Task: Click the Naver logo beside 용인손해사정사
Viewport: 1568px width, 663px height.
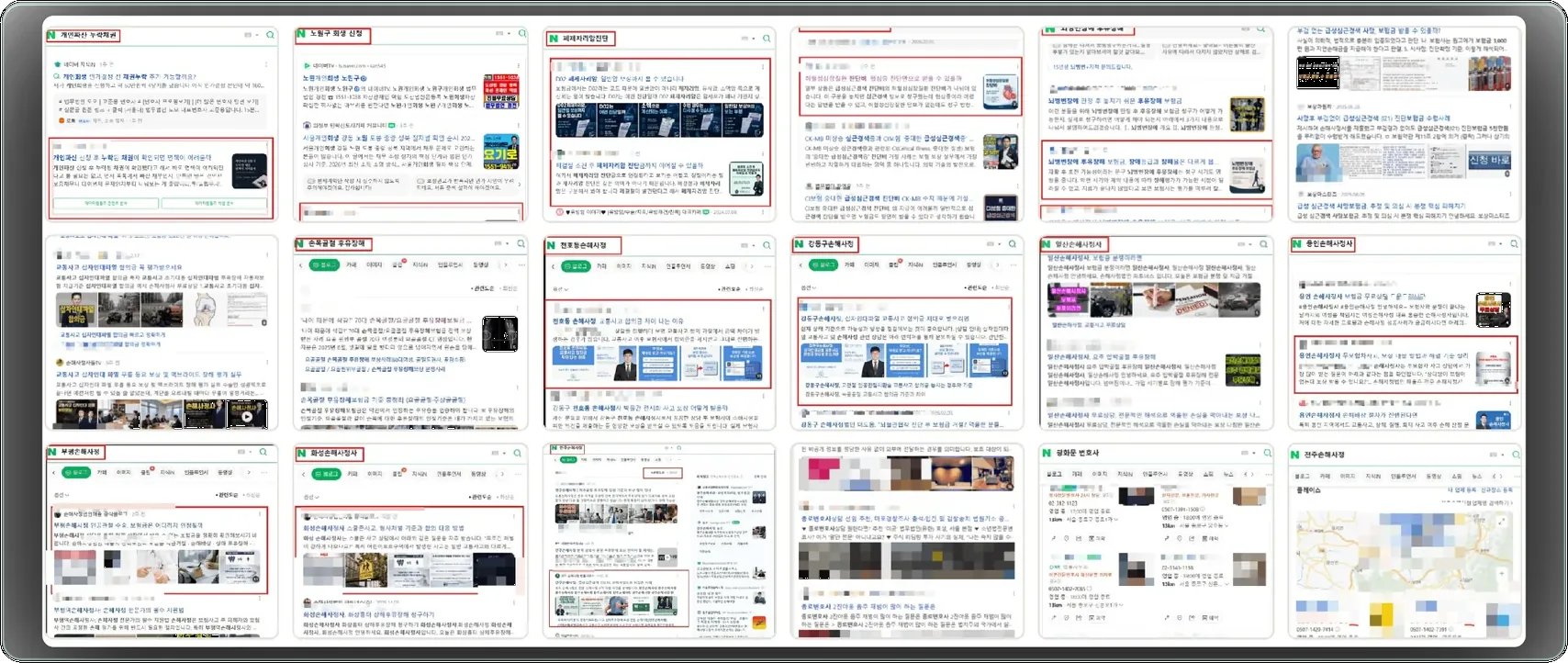Action: (1295, 244)
